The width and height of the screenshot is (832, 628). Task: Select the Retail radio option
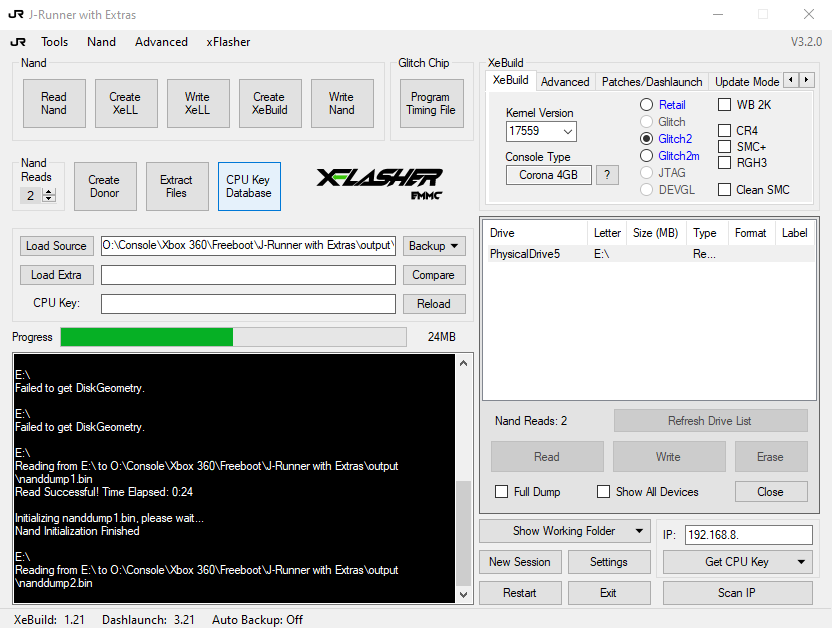coord(646,105)
